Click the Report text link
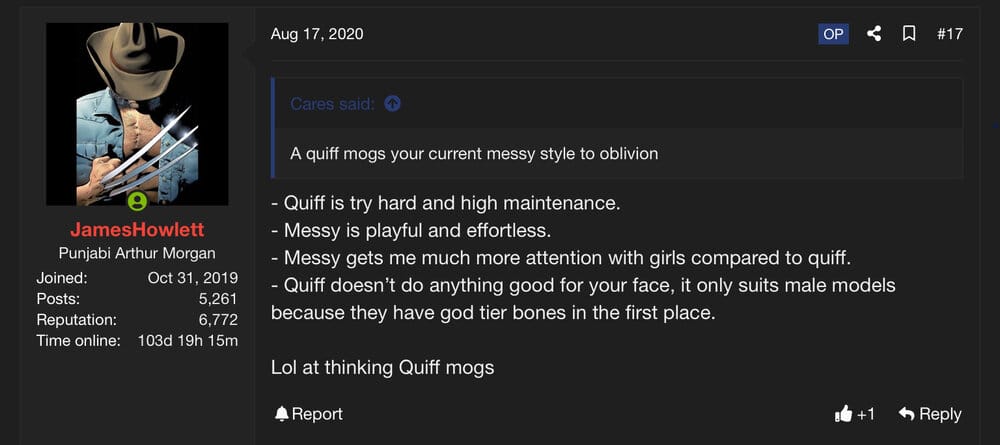 coord(317,414)
